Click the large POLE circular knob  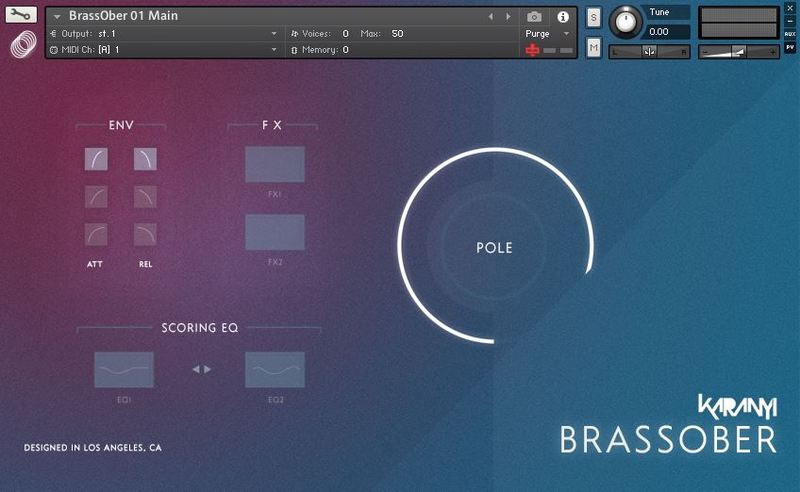[x=494, y=246]
